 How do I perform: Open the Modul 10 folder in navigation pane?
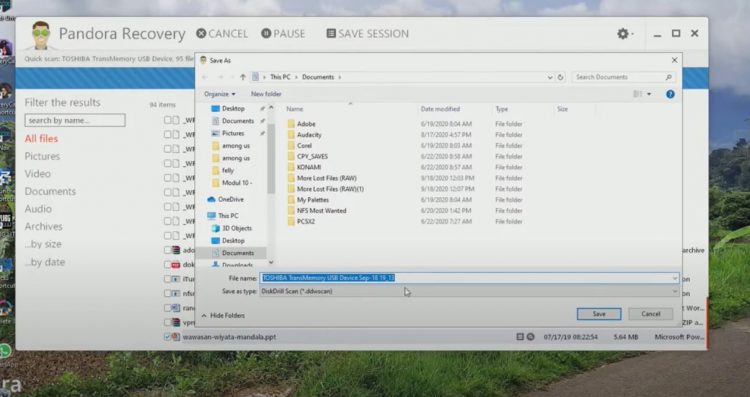tap(237, 183)
